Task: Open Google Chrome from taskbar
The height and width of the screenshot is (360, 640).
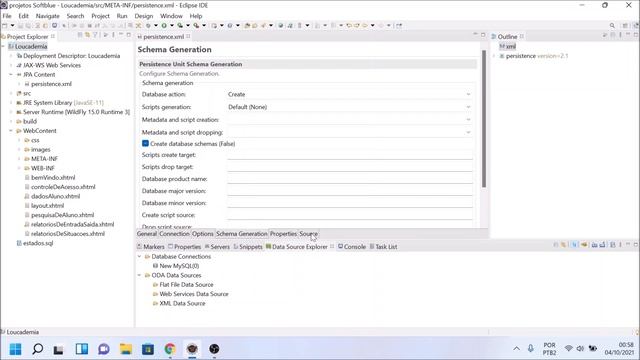Action: tap(170, 349)
